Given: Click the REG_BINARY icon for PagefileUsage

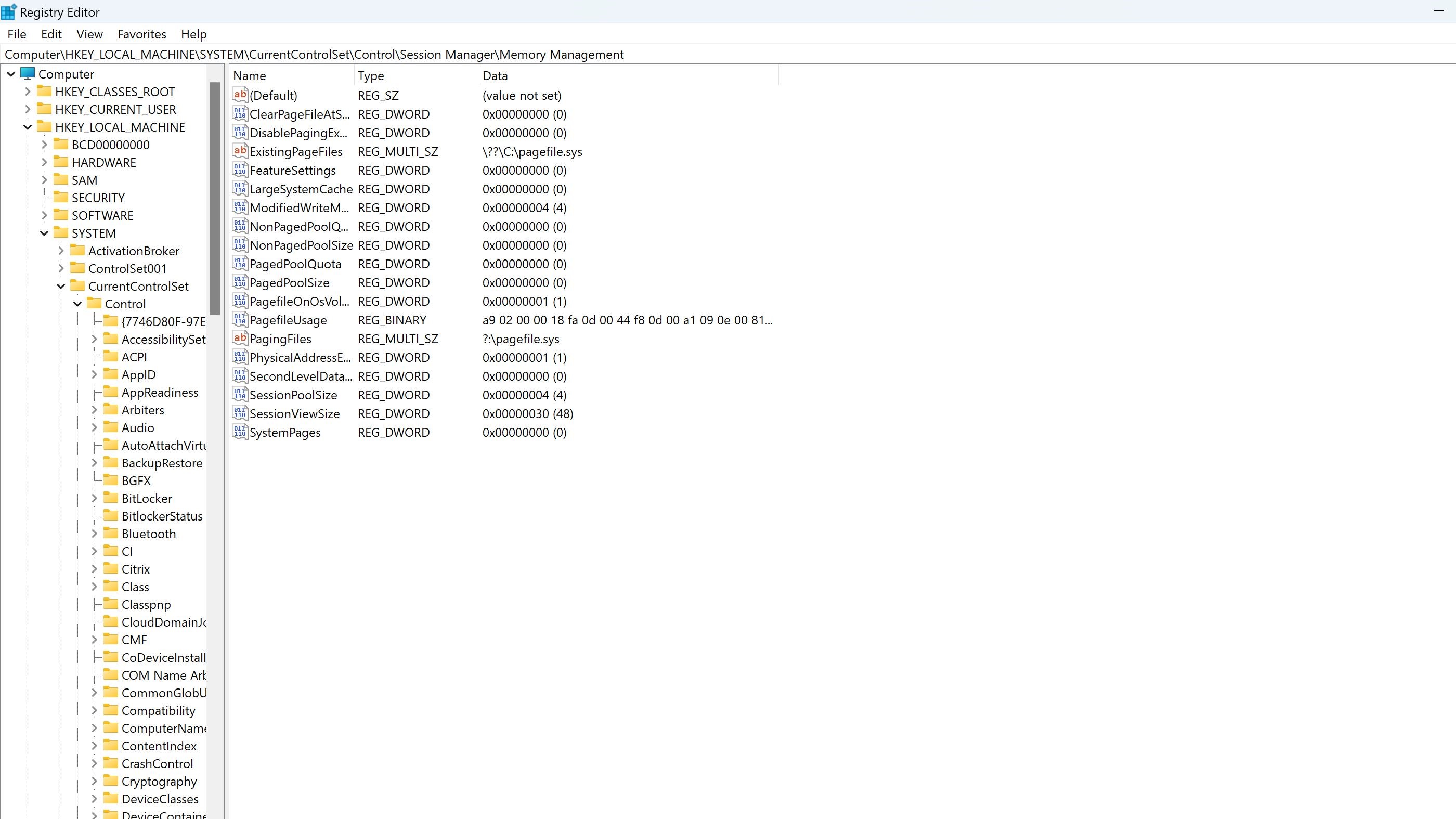Looking at the screenshot, I should coord(240,320).
